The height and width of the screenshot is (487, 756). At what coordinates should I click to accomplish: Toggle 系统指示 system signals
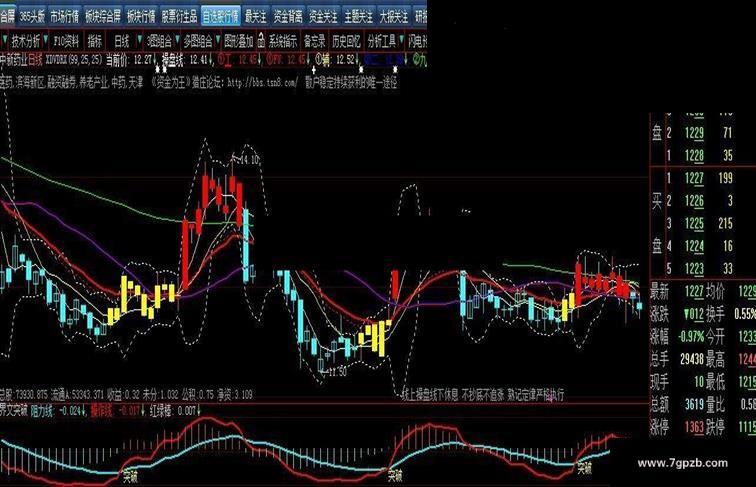click(x=283, y=41)
